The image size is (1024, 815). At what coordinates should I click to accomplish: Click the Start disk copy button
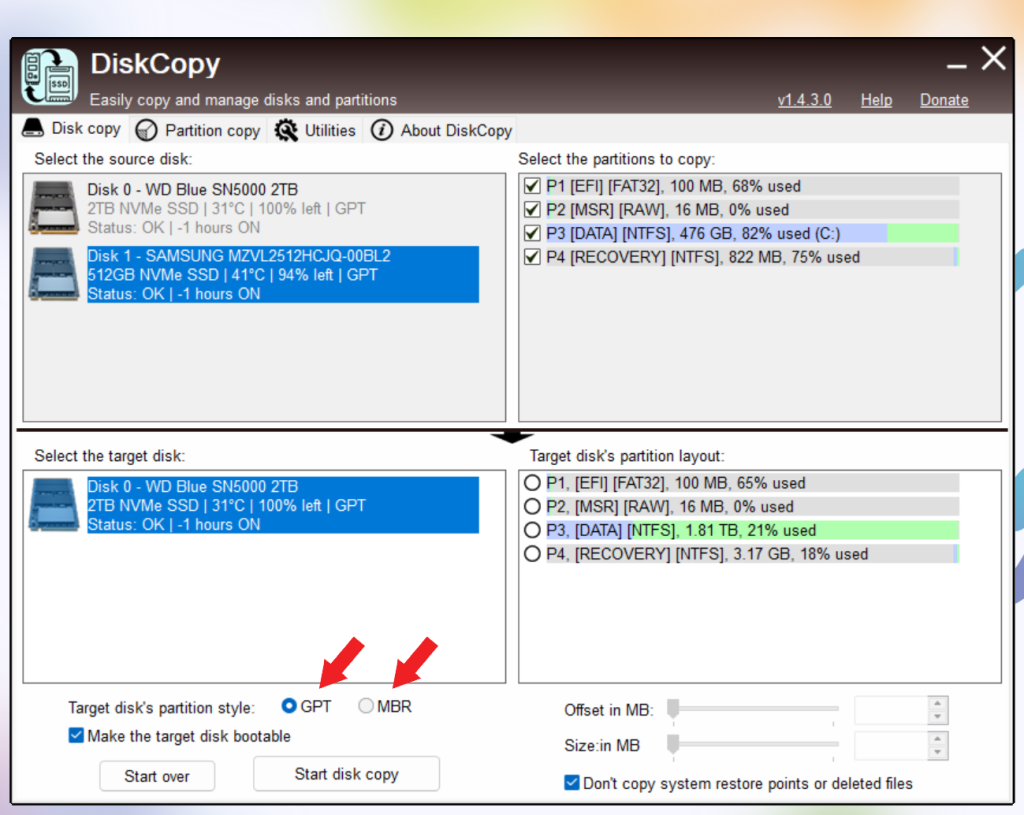(x=346, y=774)
